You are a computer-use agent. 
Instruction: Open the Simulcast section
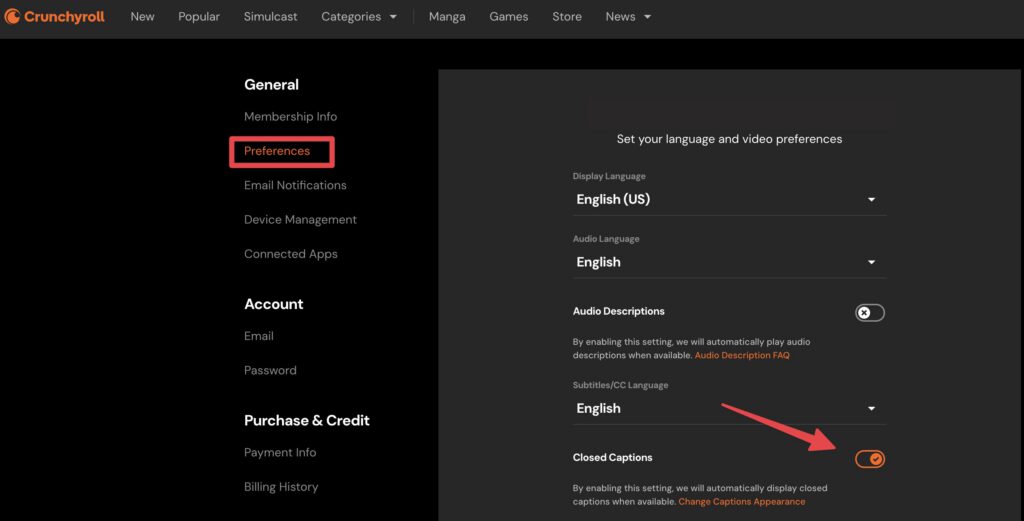pos(270,16)
